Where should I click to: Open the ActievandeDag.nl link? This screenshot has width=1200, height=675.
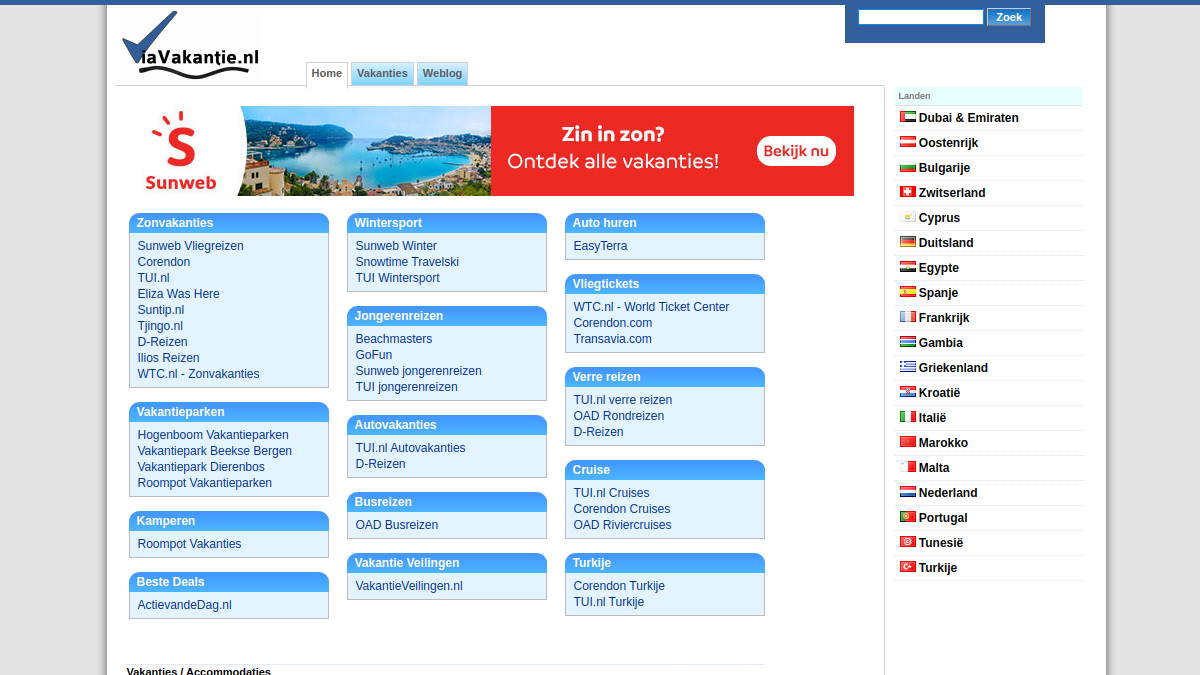coord(185,605)
